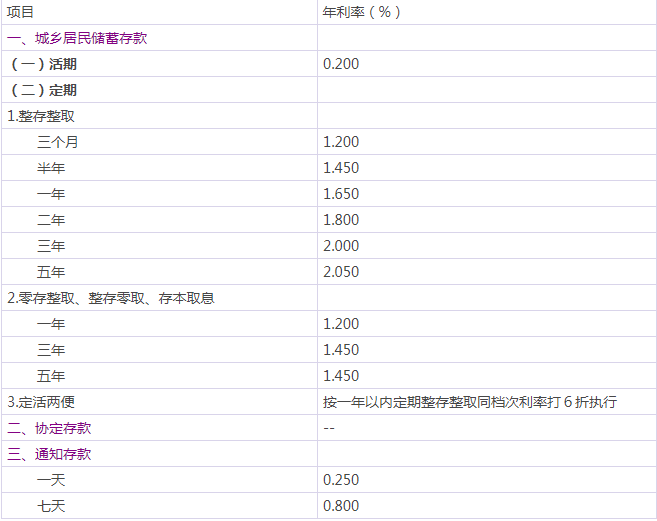
Task: Select the 3.定活两便 row label
Action: (41, 402)
